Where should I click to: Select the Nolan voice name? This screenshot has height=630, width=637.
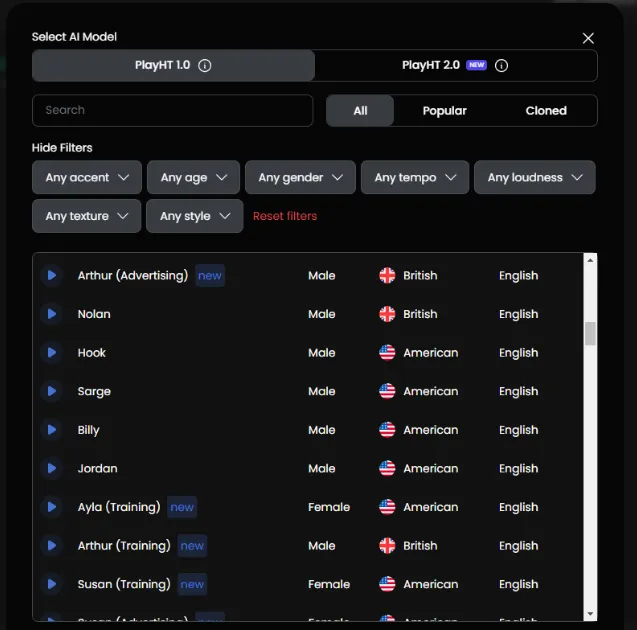[x=94, y=314]
